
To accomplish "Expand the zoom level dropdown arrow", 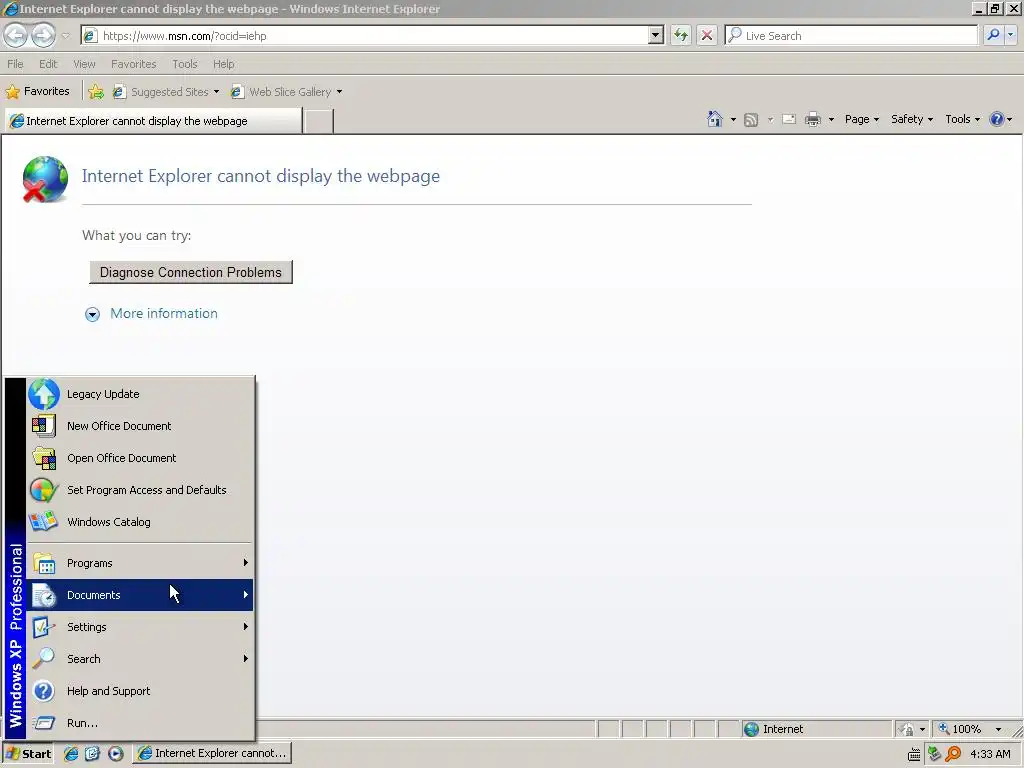I will [x=998, y=729].
